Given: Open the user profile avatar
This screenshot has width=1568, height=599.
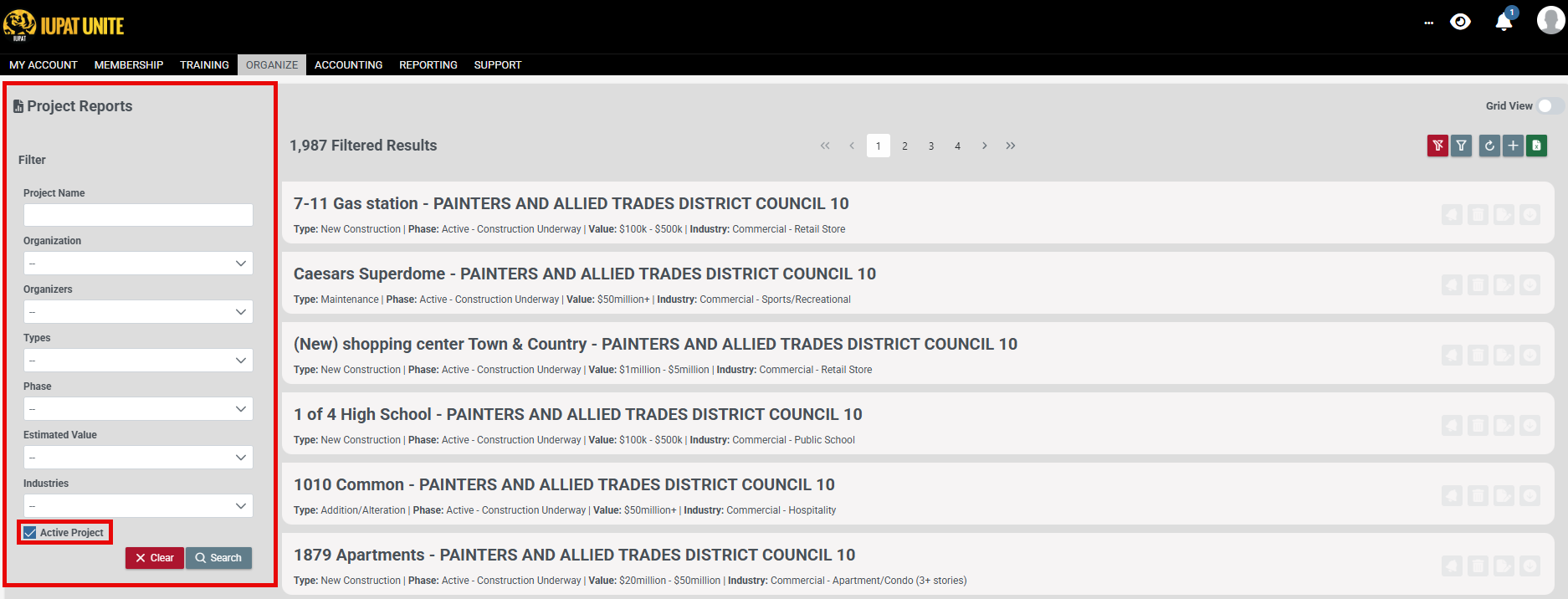Looking at the screenshot, I should (x=1550, y=20).
